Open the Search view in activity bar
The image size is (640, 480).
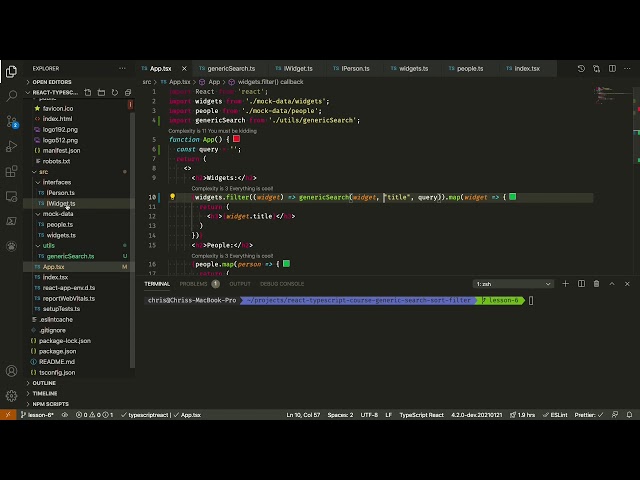tap(11, 96)
